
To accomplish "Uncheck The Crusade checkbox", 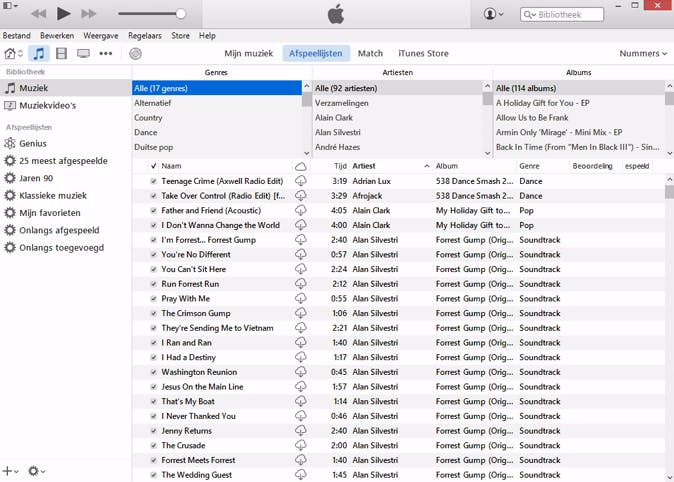I will (x=153, y=445).
